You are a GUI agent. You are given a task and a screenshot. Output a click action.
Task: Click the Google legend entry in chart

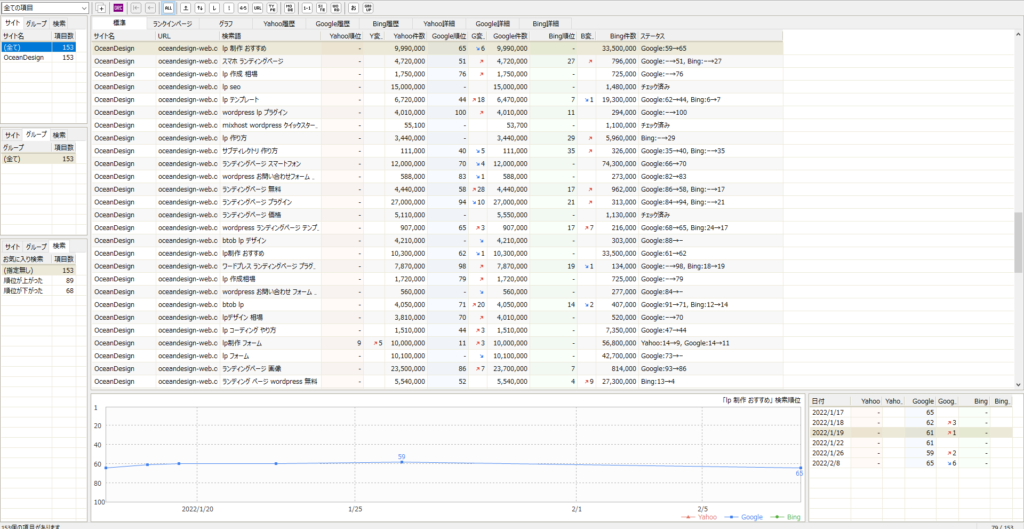[743, 517]
